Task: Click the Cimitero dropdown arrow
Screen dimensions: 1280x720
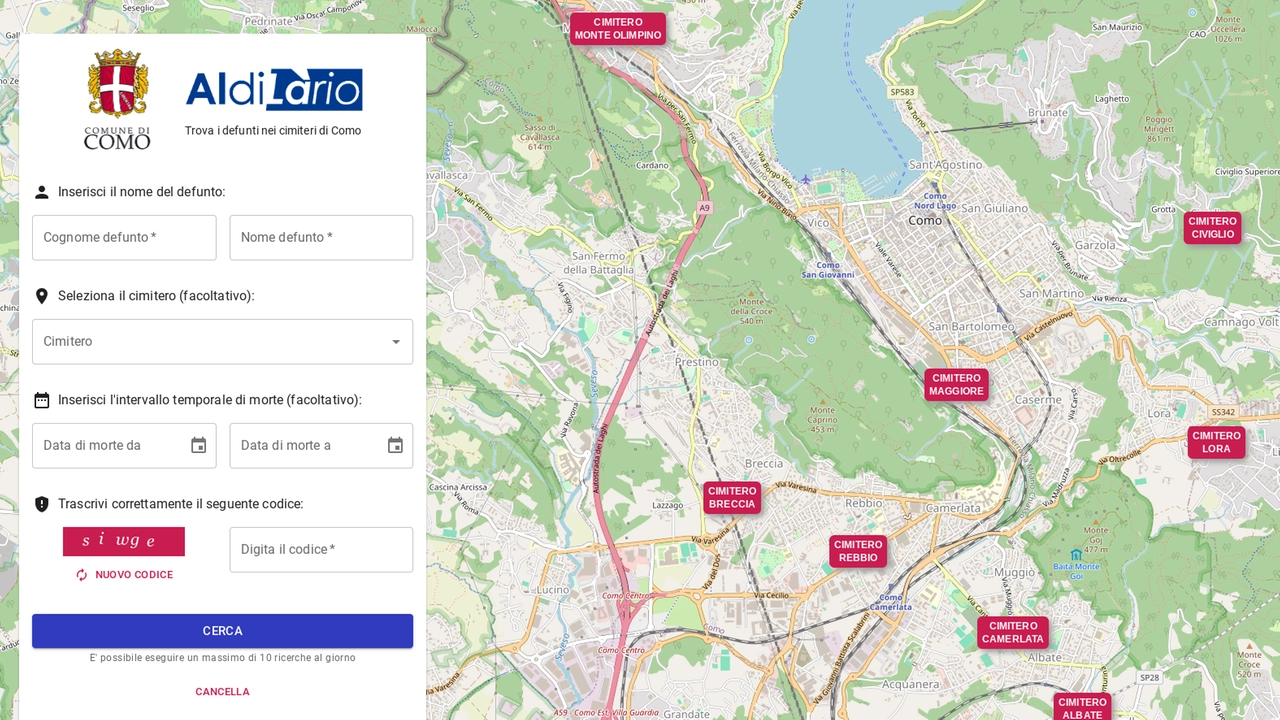Action: [x=395, y=342]
